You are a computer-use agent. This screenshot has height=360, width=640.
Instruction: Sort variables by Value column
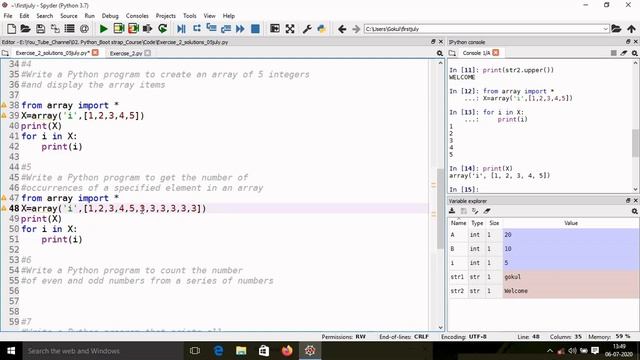click(x=571, y=223)
